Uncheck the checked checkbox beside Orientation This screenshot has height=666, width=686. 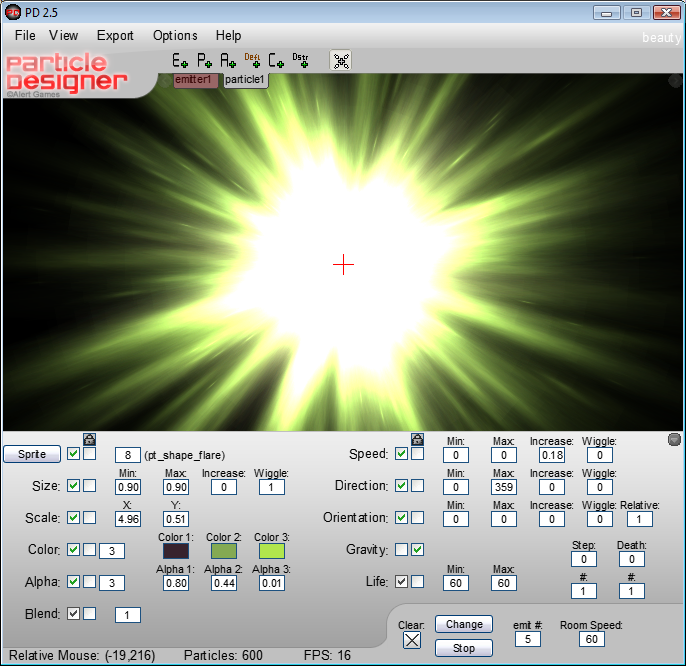tap(401, 518)
